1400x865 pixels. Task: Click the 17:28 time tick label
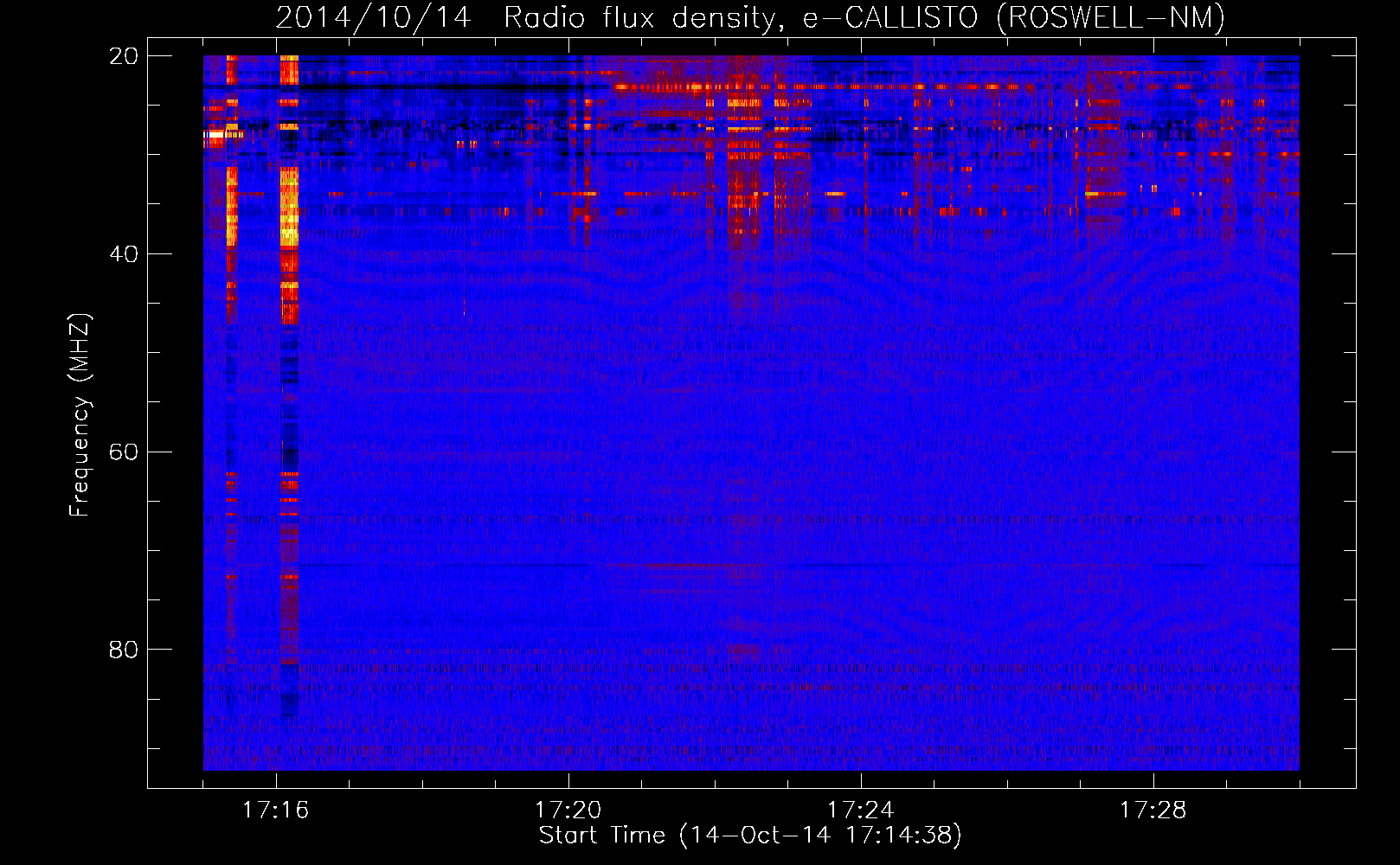(x=1153, y=810)
